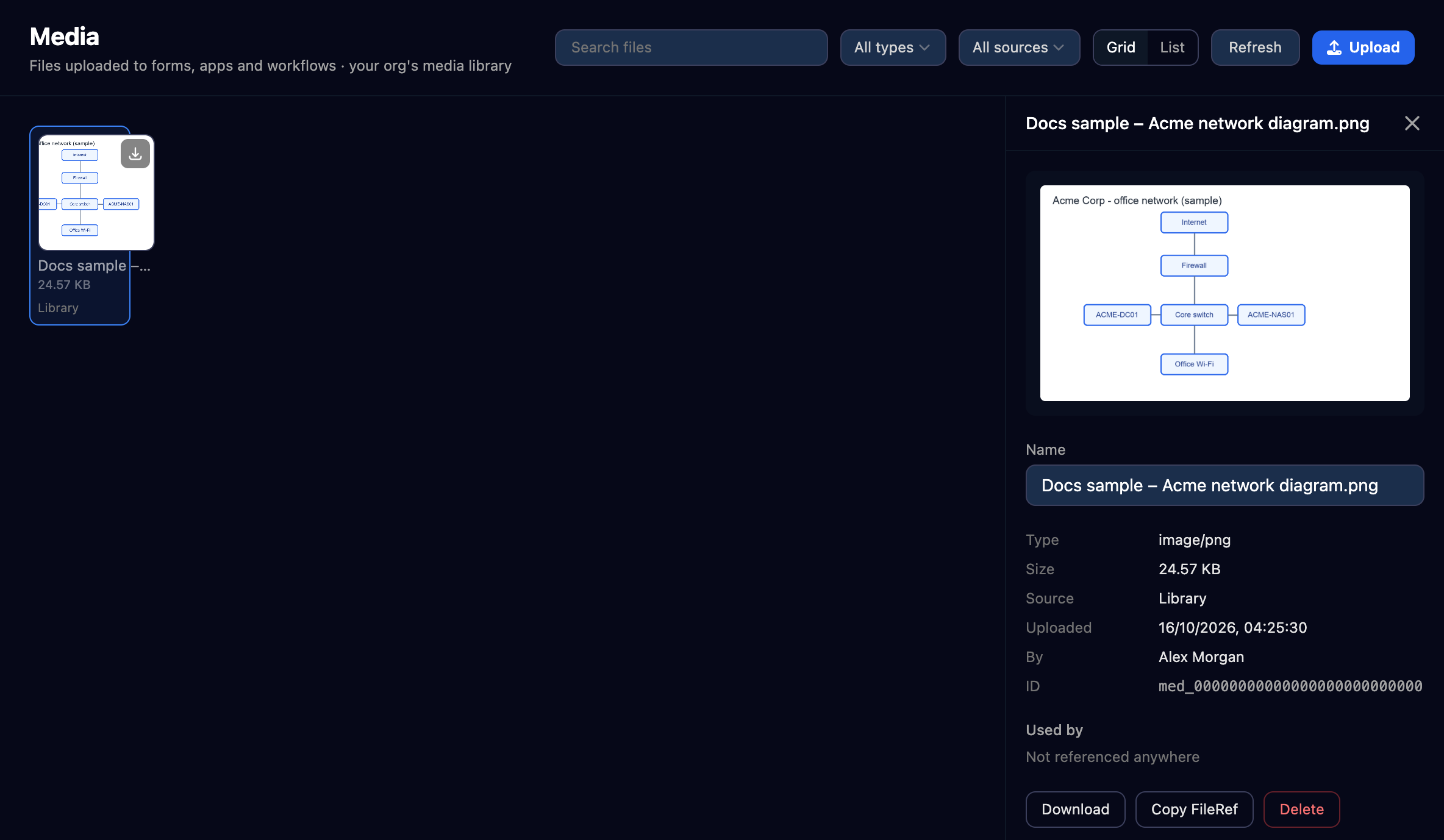Image resolution: width=1444 pixels, height=840 pixels.
Task: Click the large network diagram preview image
Action: 1224,293
